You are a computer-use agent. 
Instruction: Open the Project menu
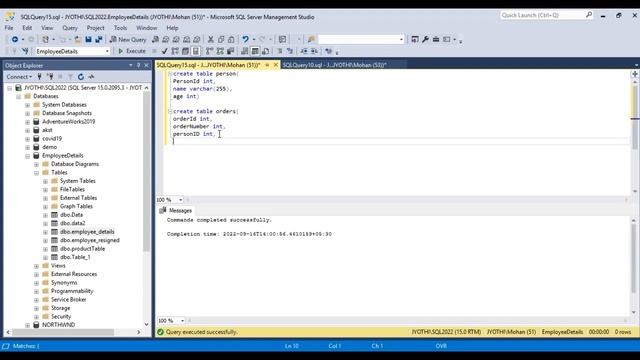pos(96,28)
